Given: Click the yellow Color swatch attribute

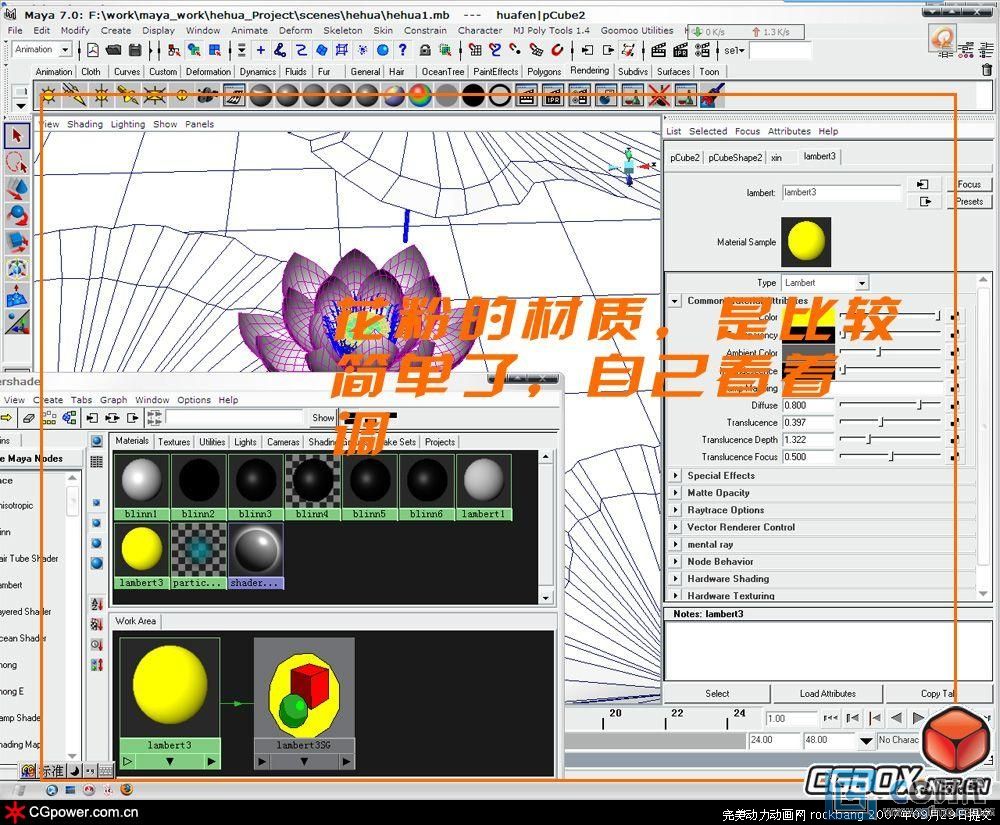Looking at the screenshot, I should coord(809,317).
